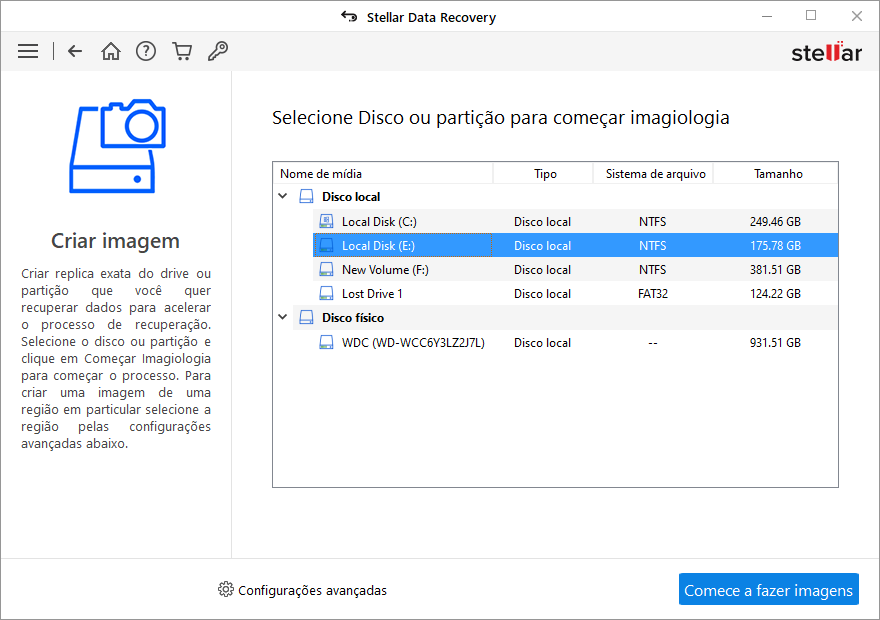This screenshot has height=620, width=880.
Task: Click the large Criar imagem camera-drive illustration
Action: pos(117,146)
